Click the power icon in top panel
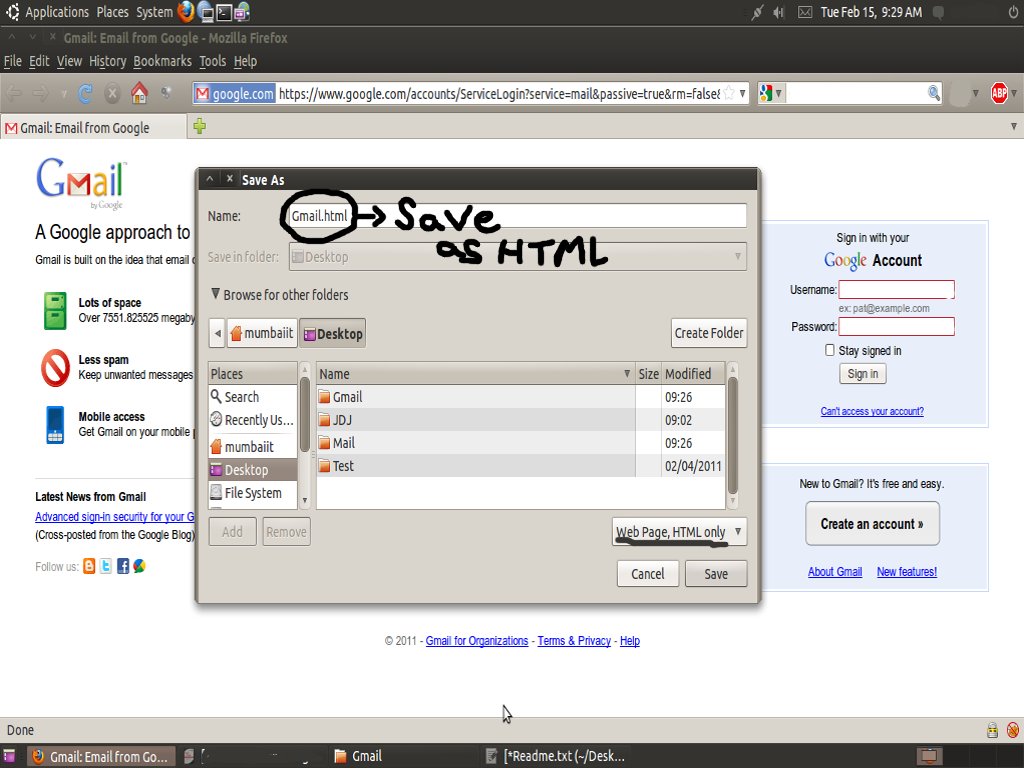Screen dimensions: 1024x768 [1013, 12]
